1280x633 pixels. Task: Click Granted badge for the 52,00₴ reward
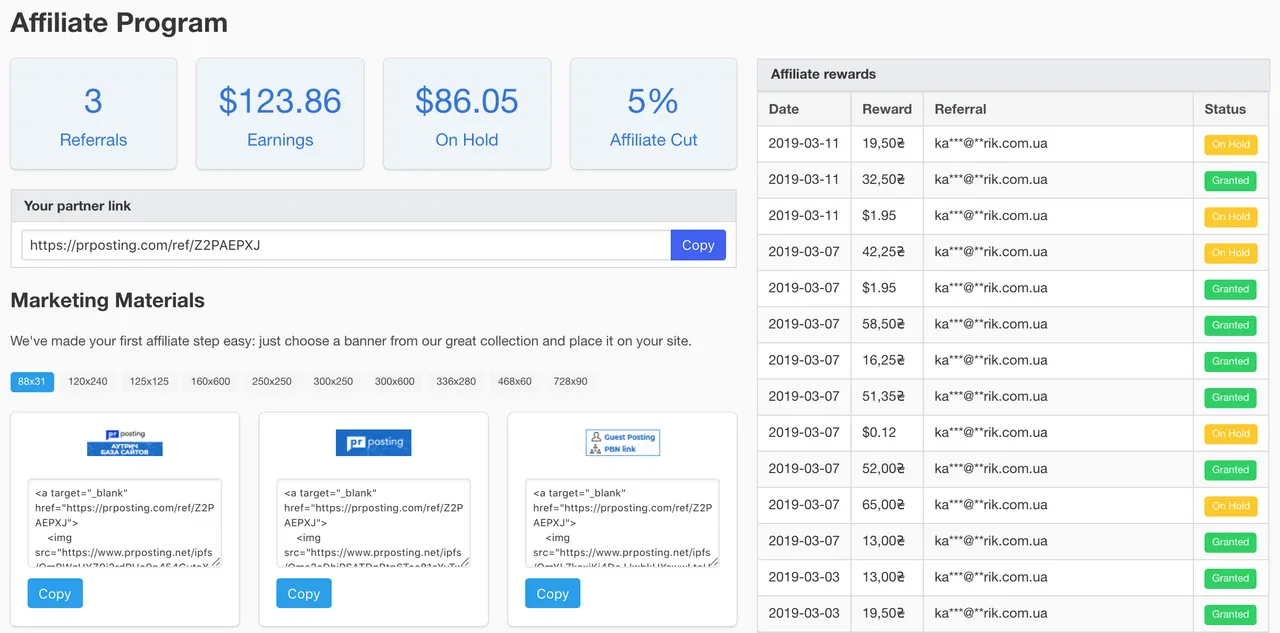pos(1231,469)
